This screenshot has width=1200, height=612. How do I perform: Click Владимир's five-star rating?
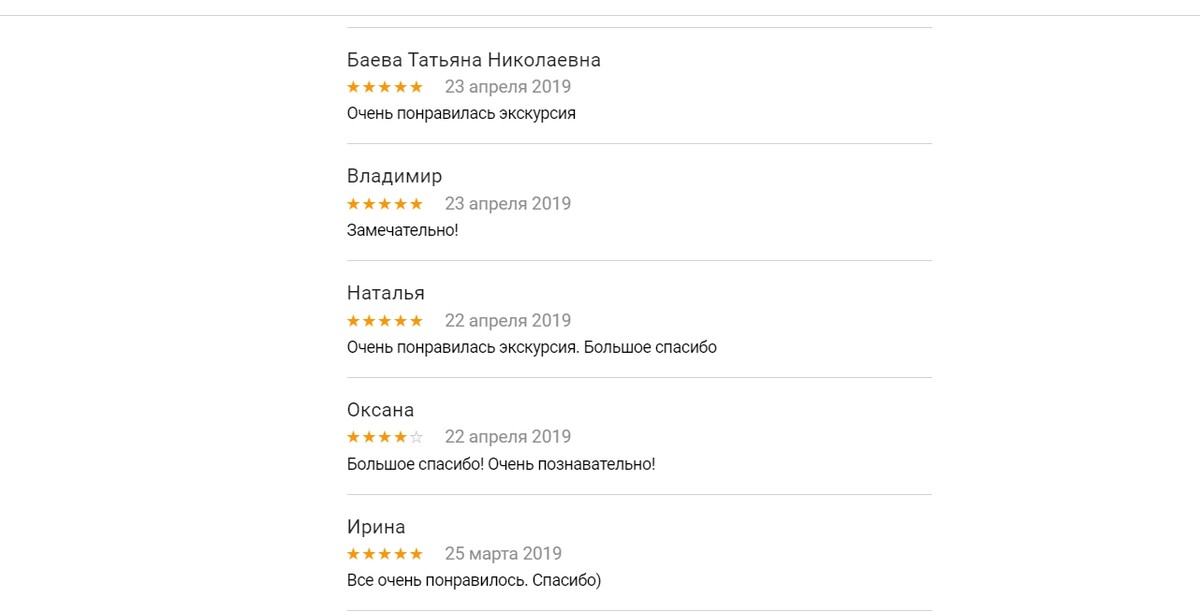385,204
